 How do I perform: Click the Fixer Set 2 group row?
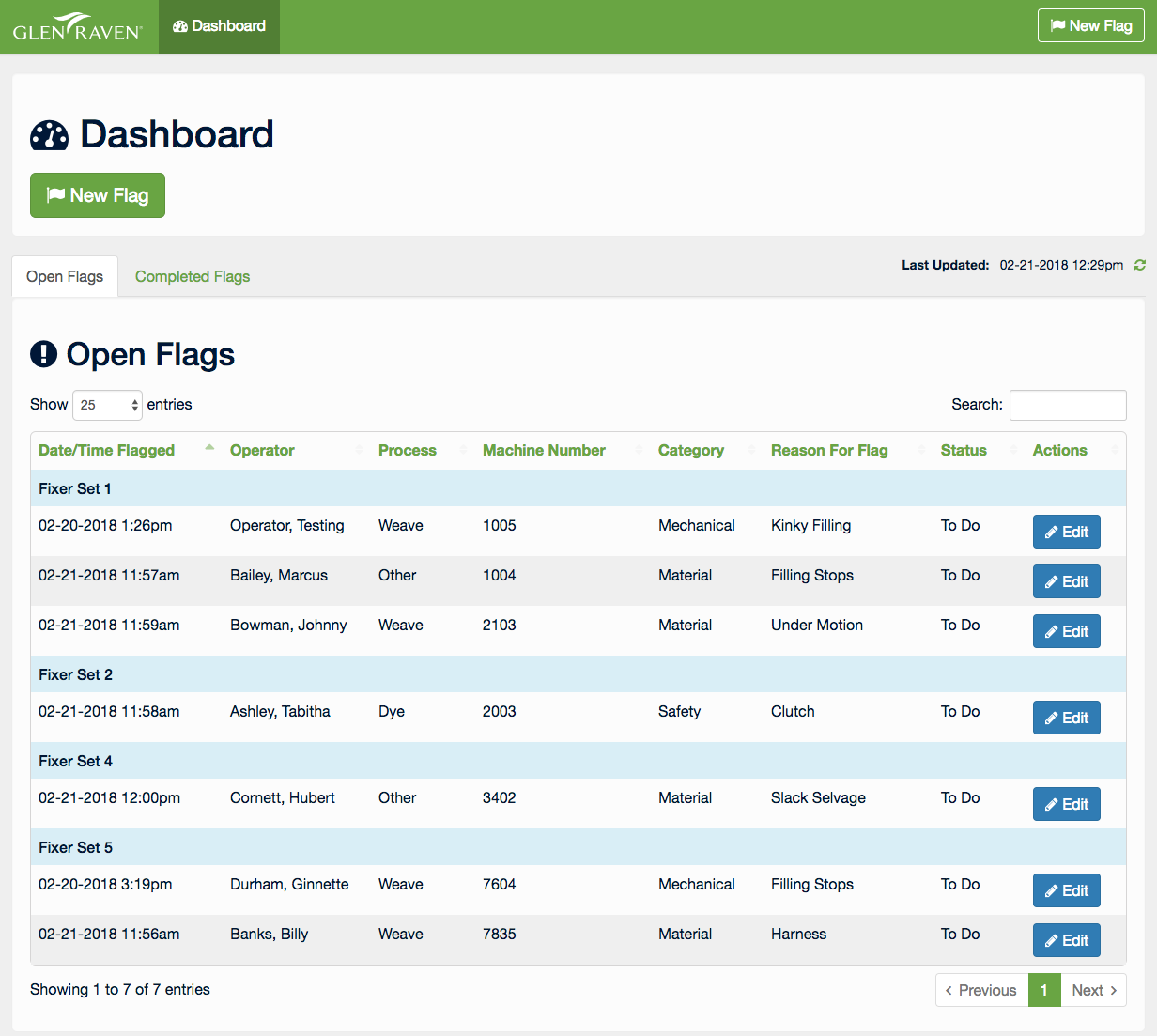578,674
